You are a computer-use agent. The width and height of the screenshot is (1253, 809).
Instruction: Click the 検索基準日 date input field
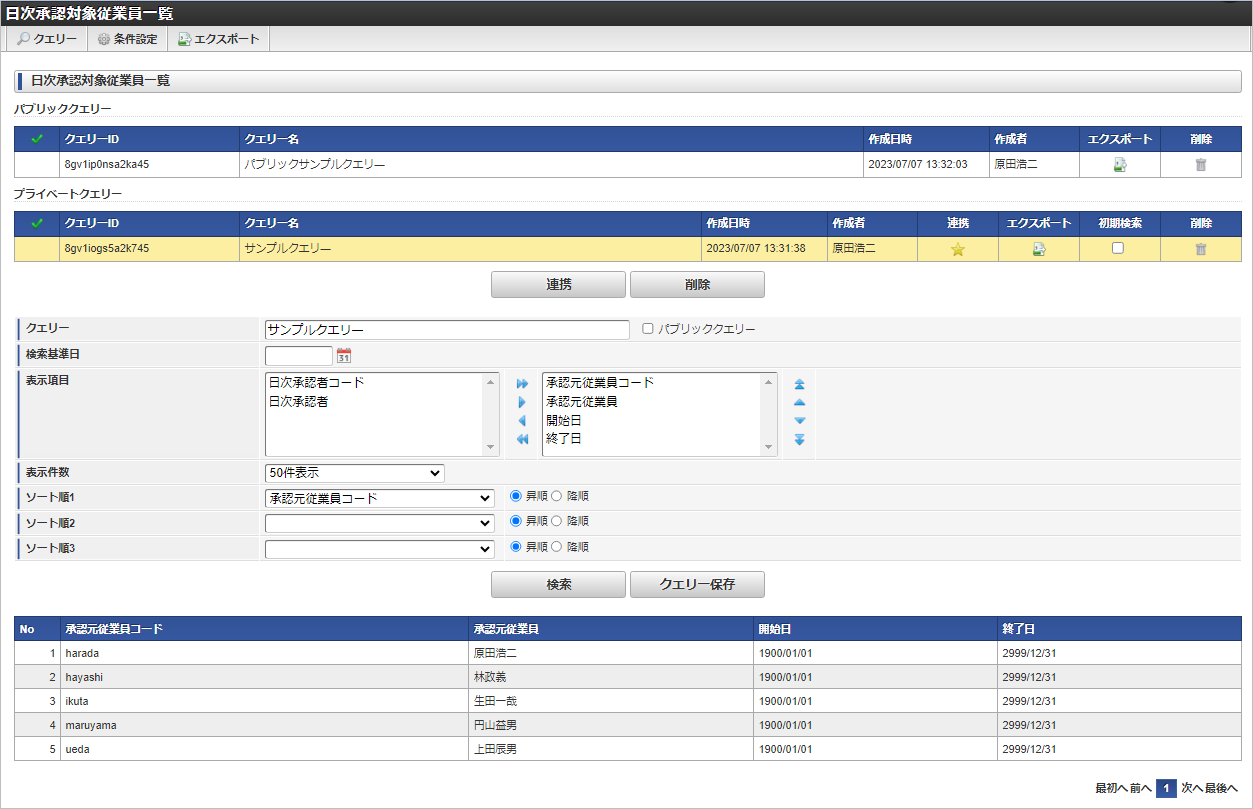point(298,356)
